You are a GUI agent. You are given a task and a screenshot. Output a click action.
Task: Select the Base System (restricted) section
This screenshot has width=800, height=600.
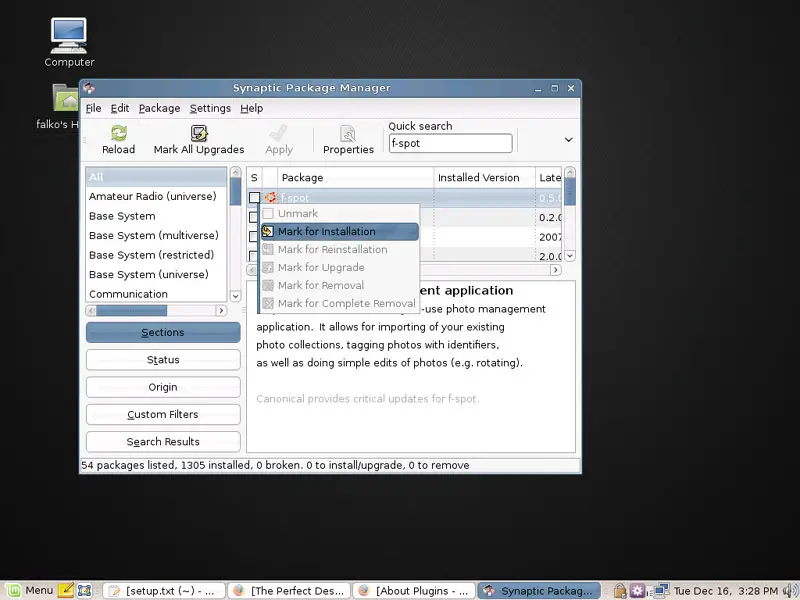coord(156,255)
